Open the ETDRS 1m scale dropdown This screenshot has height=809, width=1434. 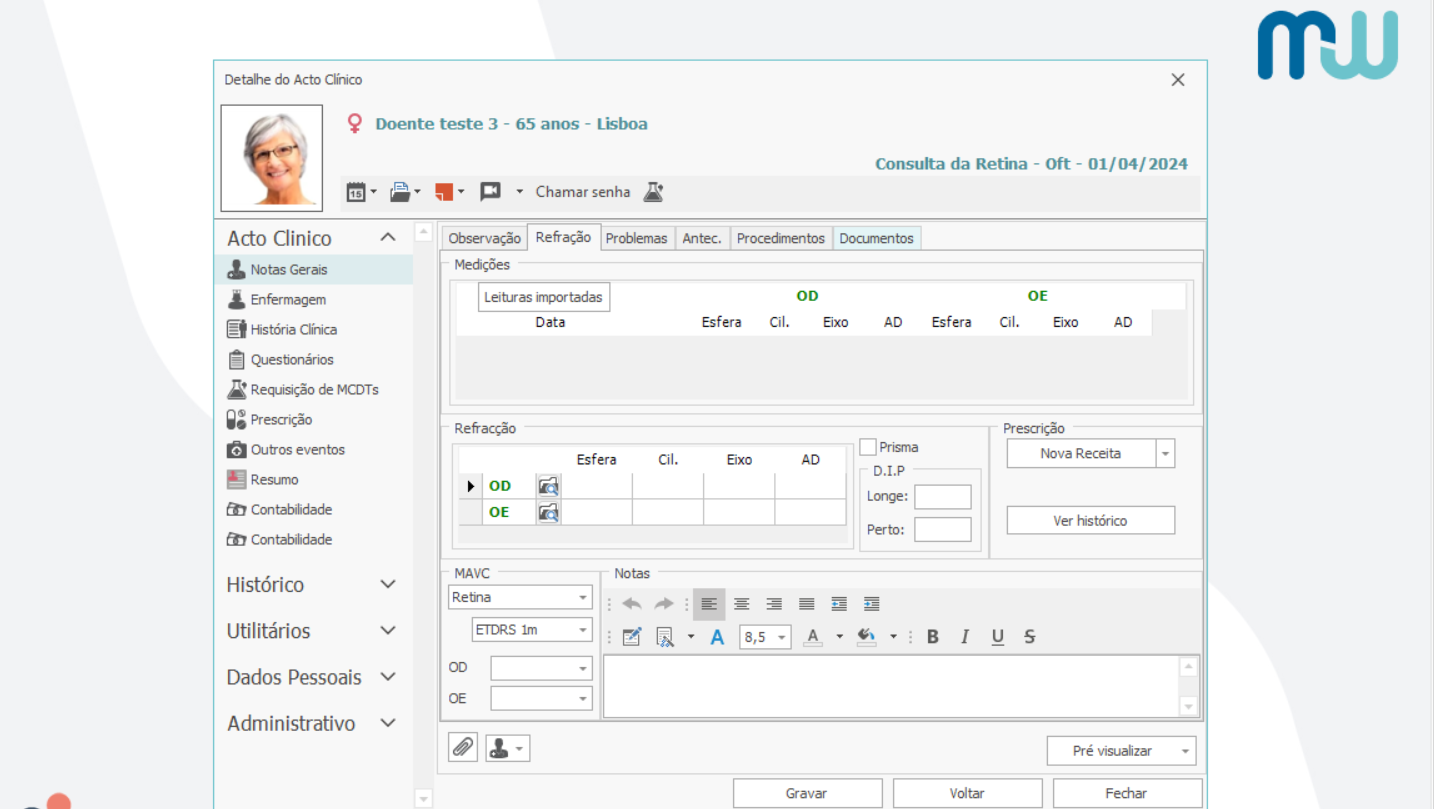[583, 630]
